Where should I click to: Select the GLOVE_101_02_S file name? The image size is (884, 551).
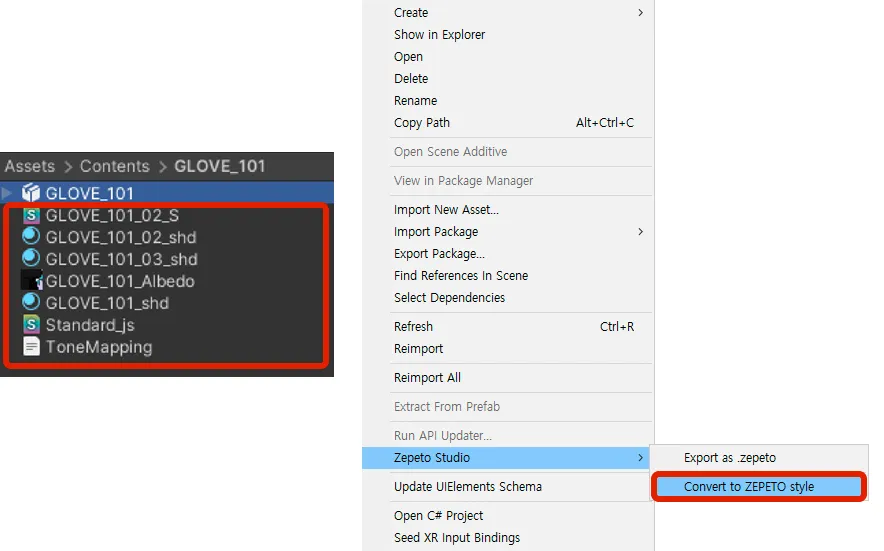112,215
